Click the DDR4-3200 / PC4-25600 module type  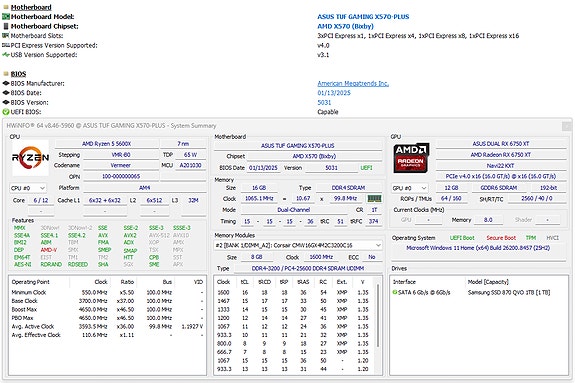[x=308, y=269]
